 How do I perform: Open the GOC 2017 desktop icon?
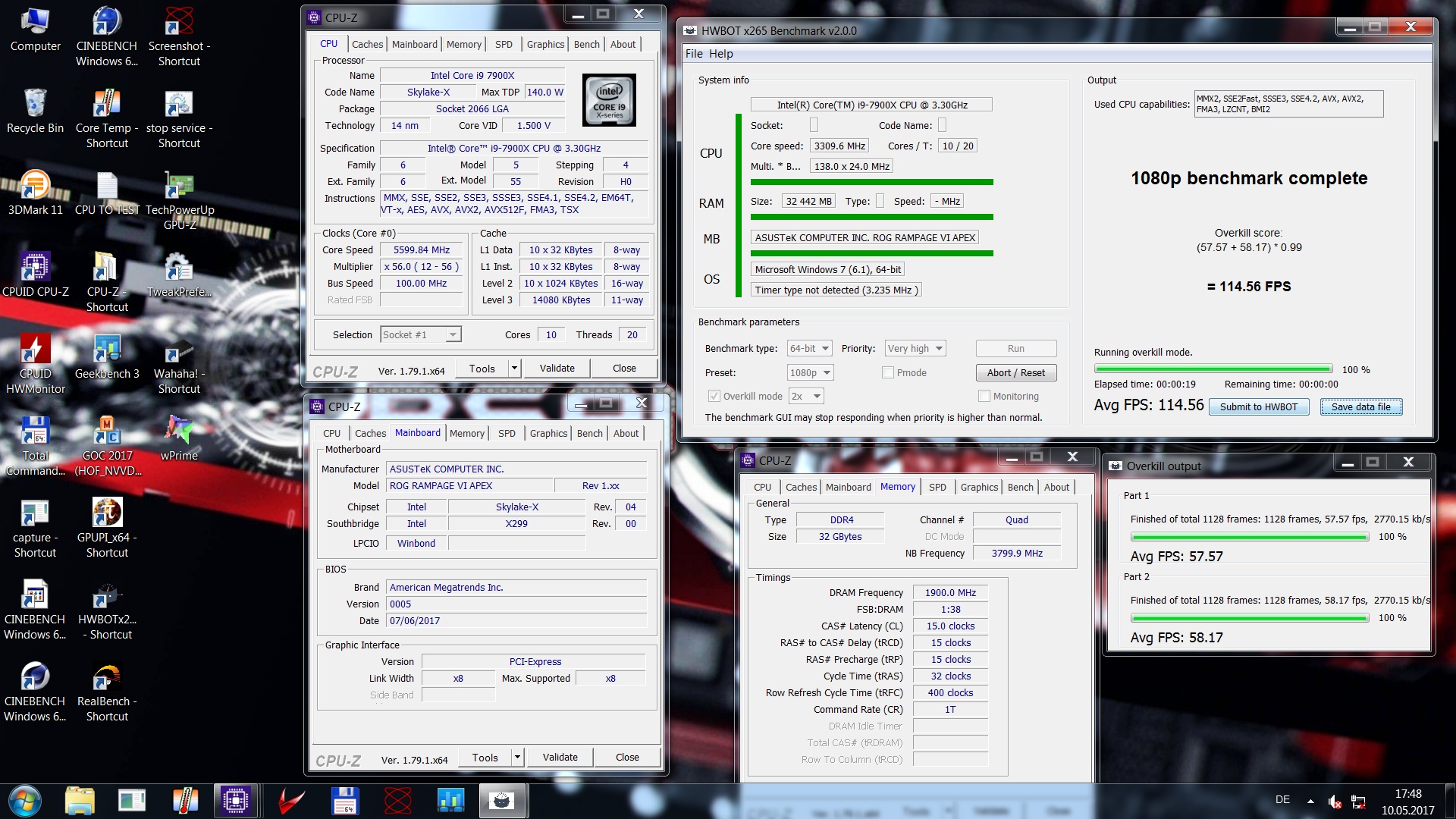(x=107, y=447)
